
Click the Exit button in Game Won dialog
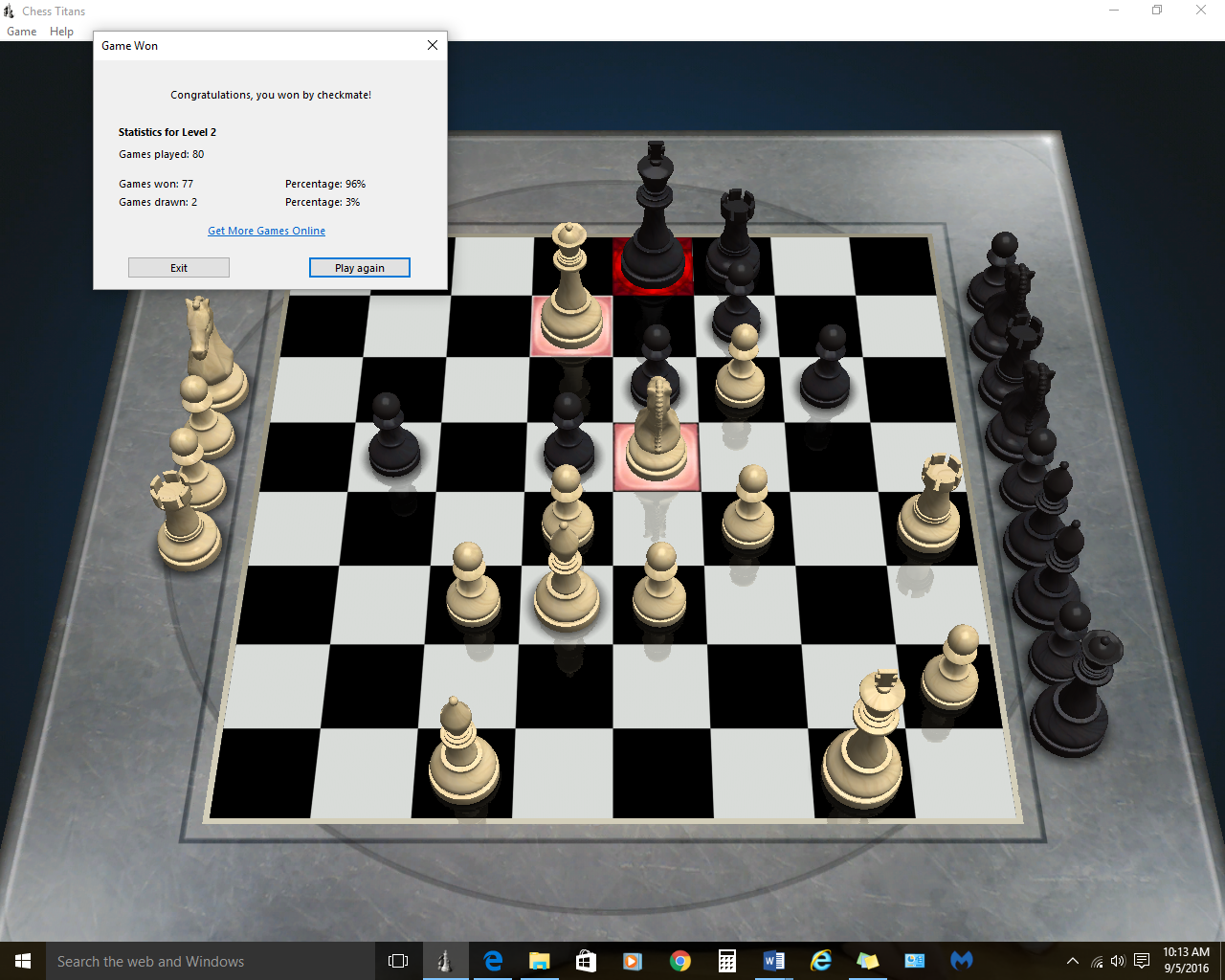(179, 268)
